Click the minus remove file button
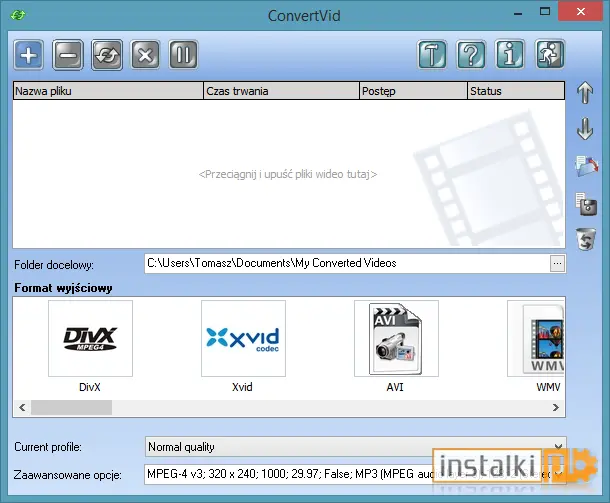The height and width of the screenshot is (503, 610). [68, 55]
